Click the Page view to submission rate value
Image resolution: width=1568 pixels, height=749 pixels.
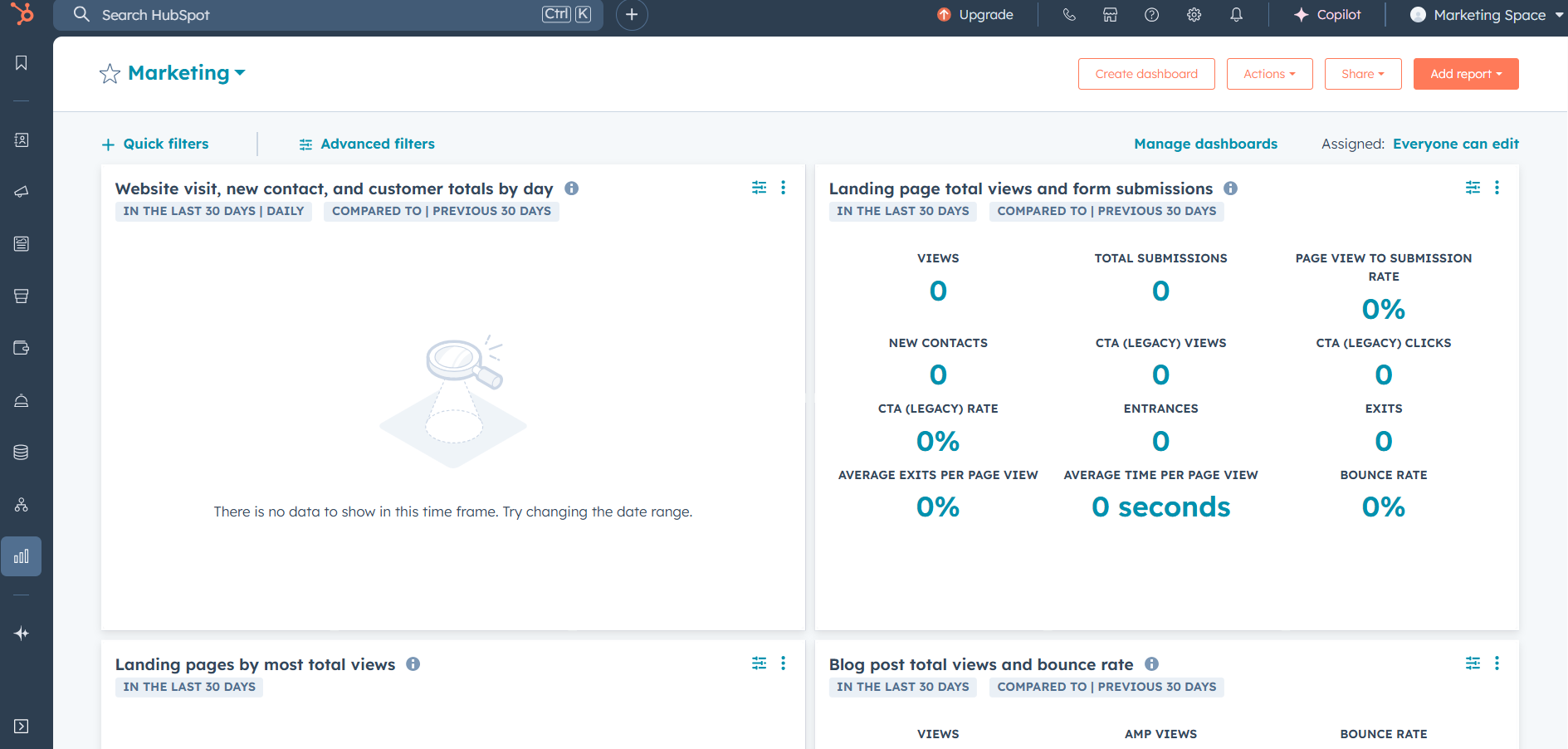[x=1383, y=309]
